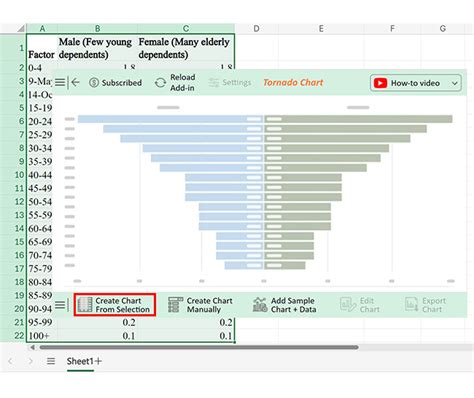Select column D header
This screenshot has width=474, height=398.
pos(256,29)
